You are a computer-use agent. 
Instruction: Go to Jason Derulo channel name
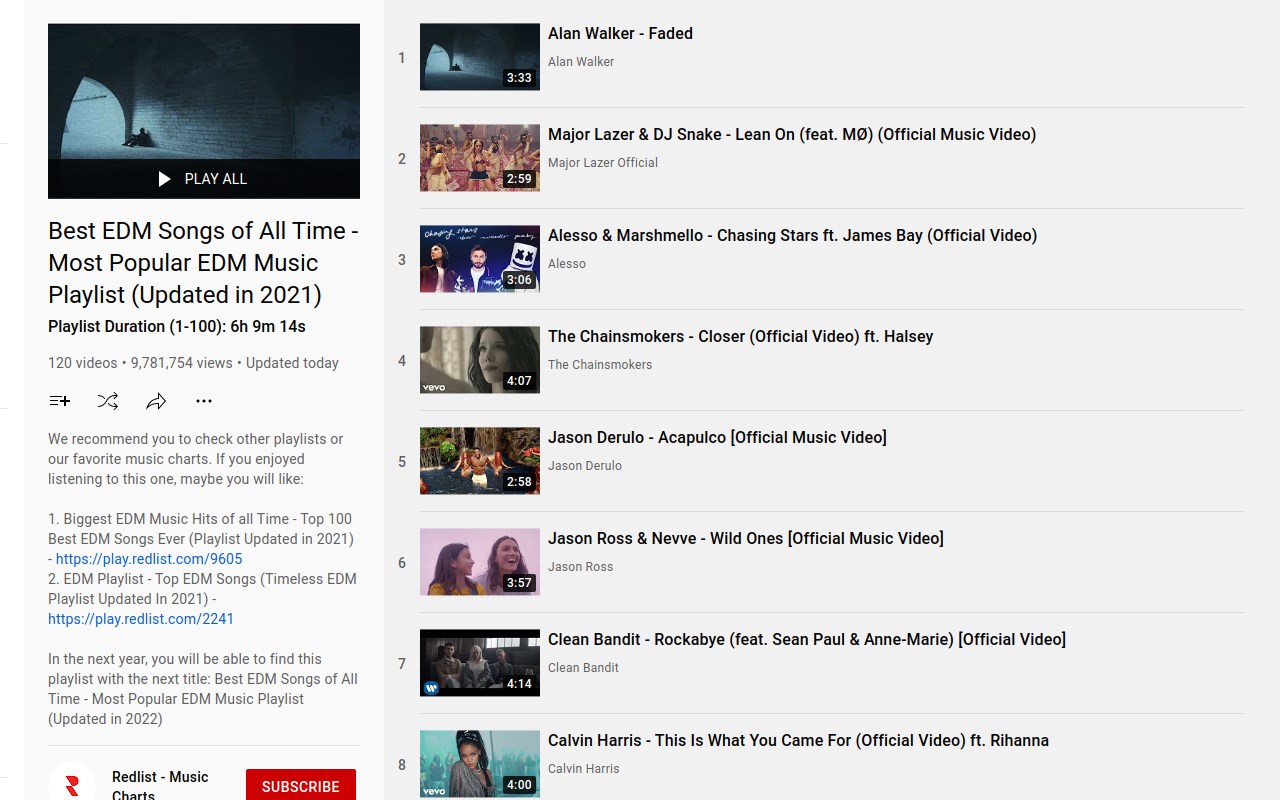click(x=585, y=466)
